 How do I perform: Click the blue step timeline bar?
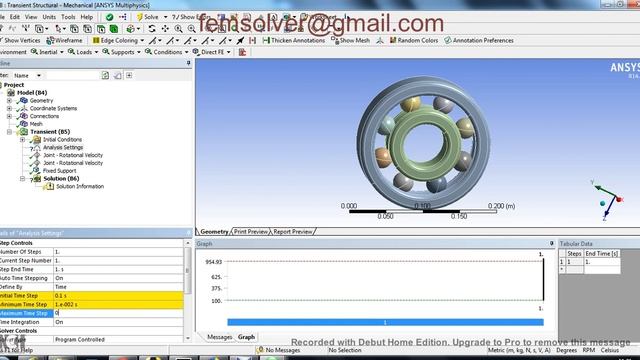[385, 322]
